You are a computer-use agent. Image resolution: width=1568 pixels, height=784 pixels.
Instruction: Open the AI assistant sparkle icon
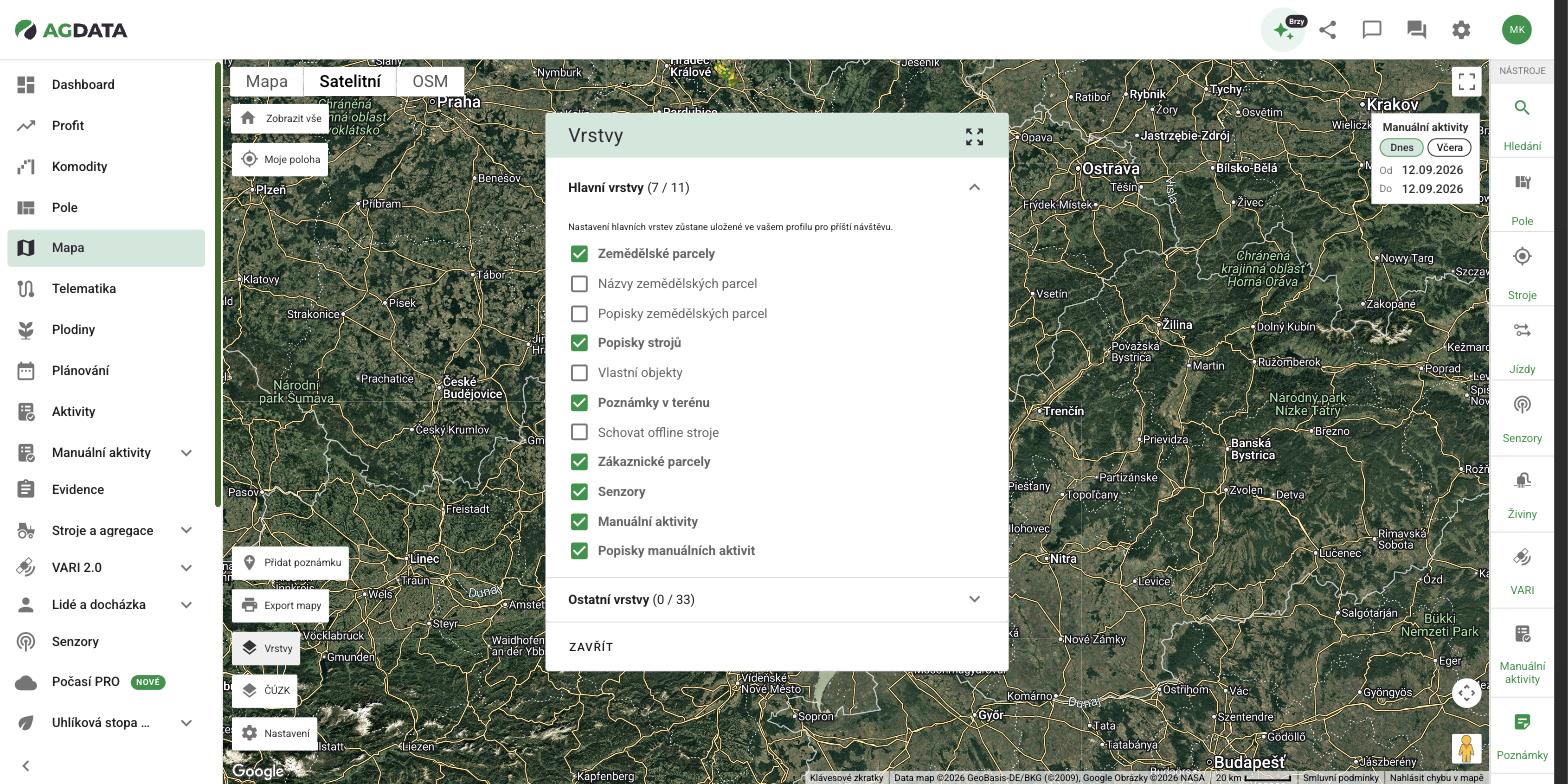pyautogui.click(x=1283, y=30)
